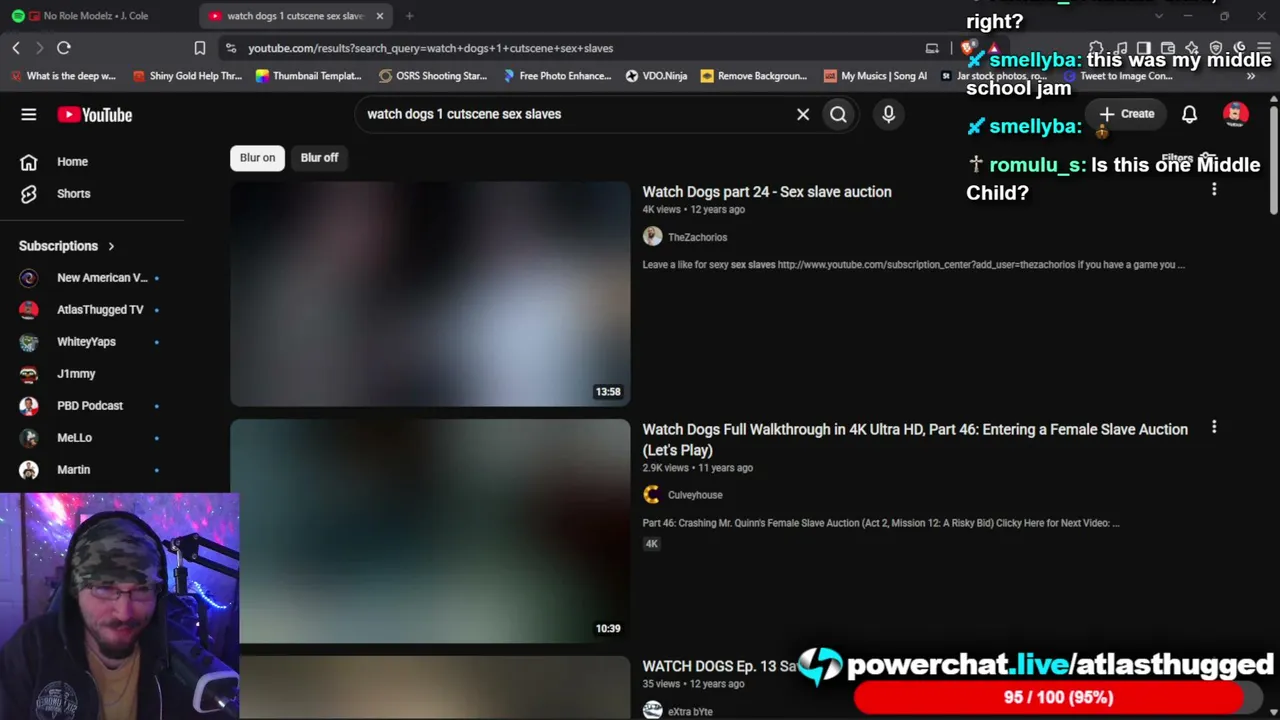Image resolution: width=1280 pixels, height=720 pixels.
Task: View site information icon in address bar
Action: click(x=231, y=48)
